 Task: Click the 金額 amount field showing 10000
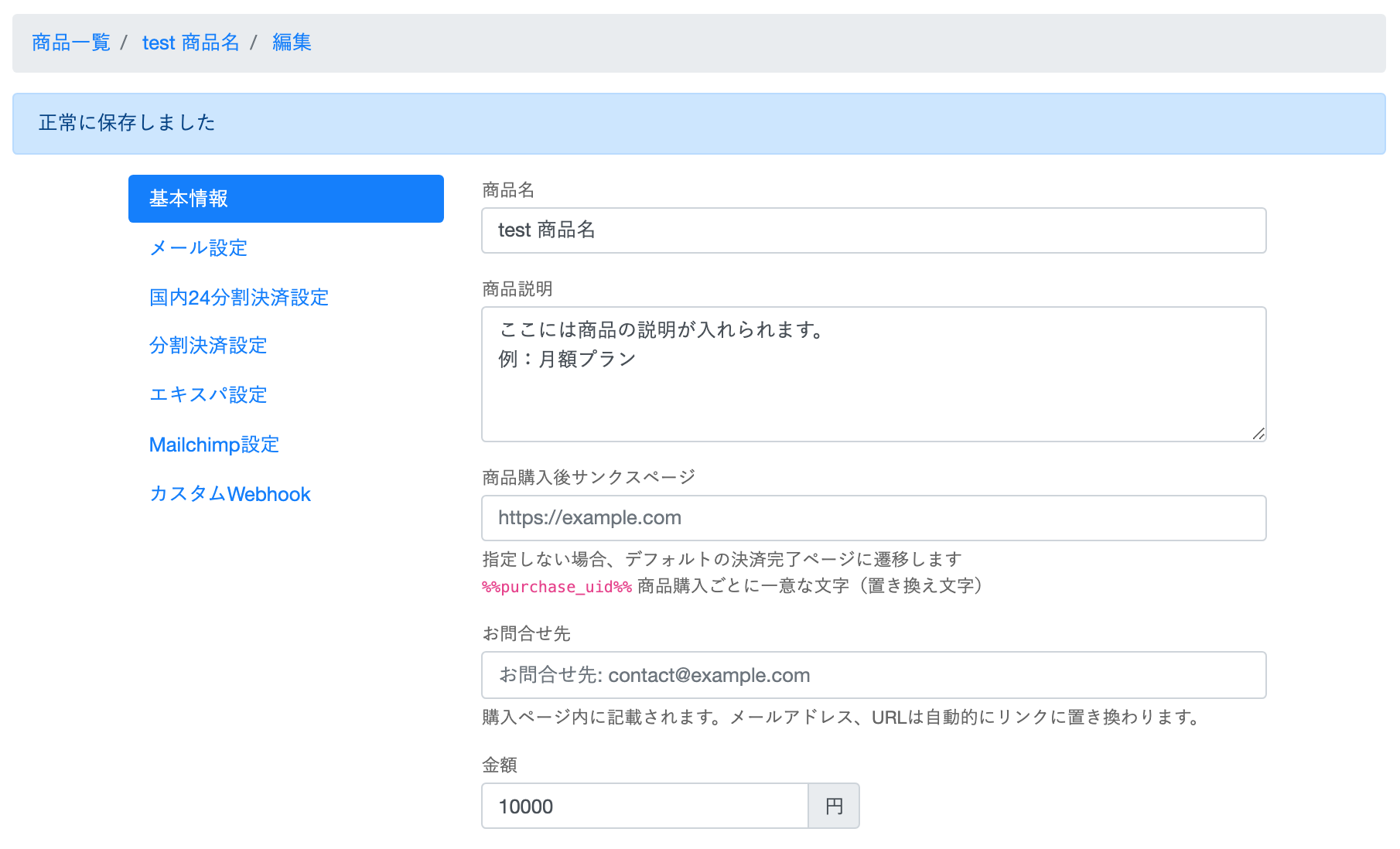tap(644, 806)
